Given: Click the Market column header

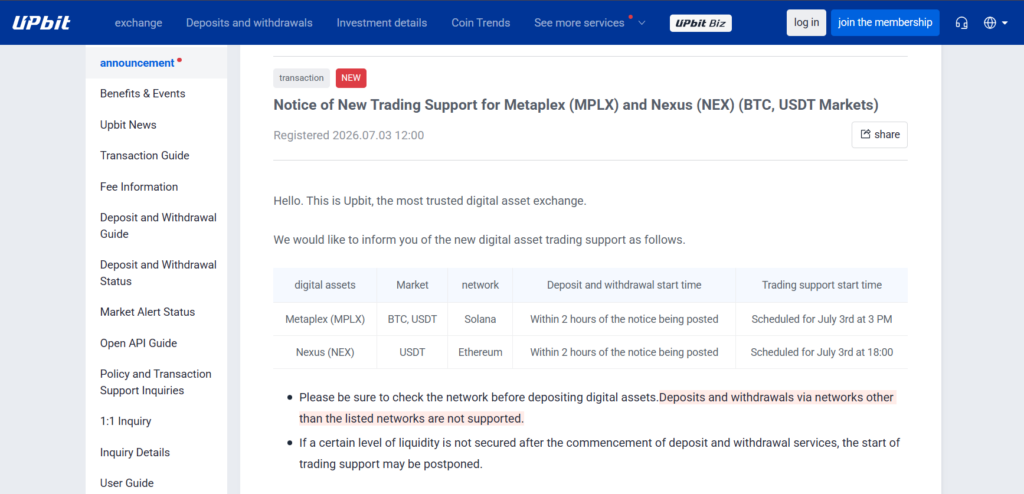Looking at the screenshot, I should pyautogui.click(x=412, y=285).
